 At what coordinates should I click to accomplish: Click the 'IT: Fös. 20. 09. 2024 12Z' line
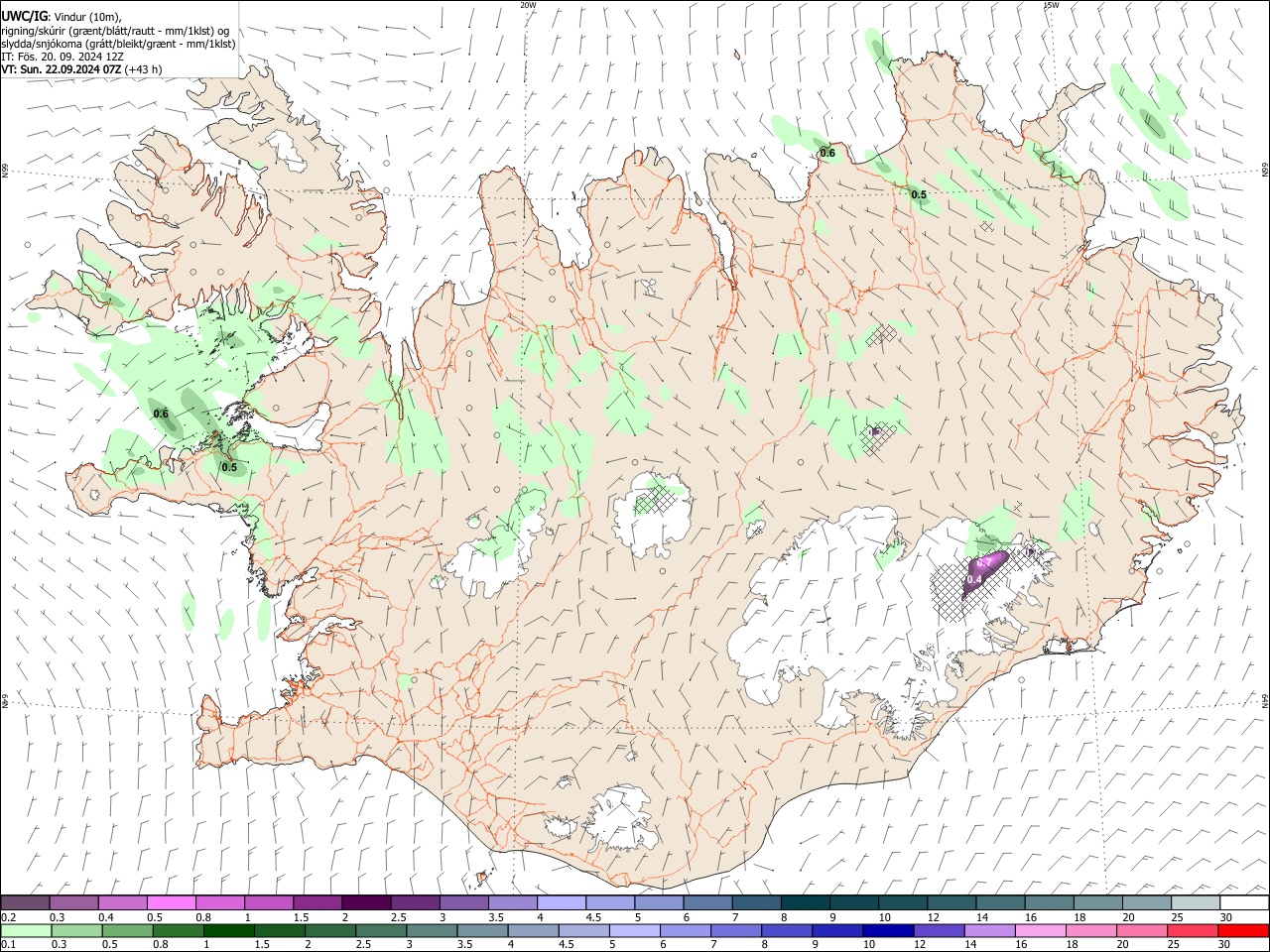click(62, 57)
